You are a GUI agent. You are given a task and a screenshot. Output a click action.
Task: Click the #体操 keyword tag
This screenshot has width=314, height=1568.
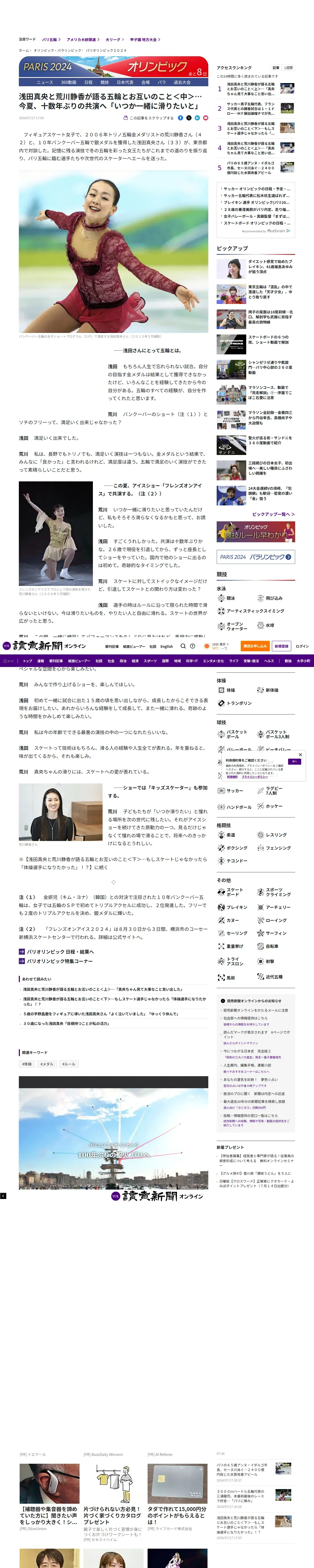(27, 1064)
